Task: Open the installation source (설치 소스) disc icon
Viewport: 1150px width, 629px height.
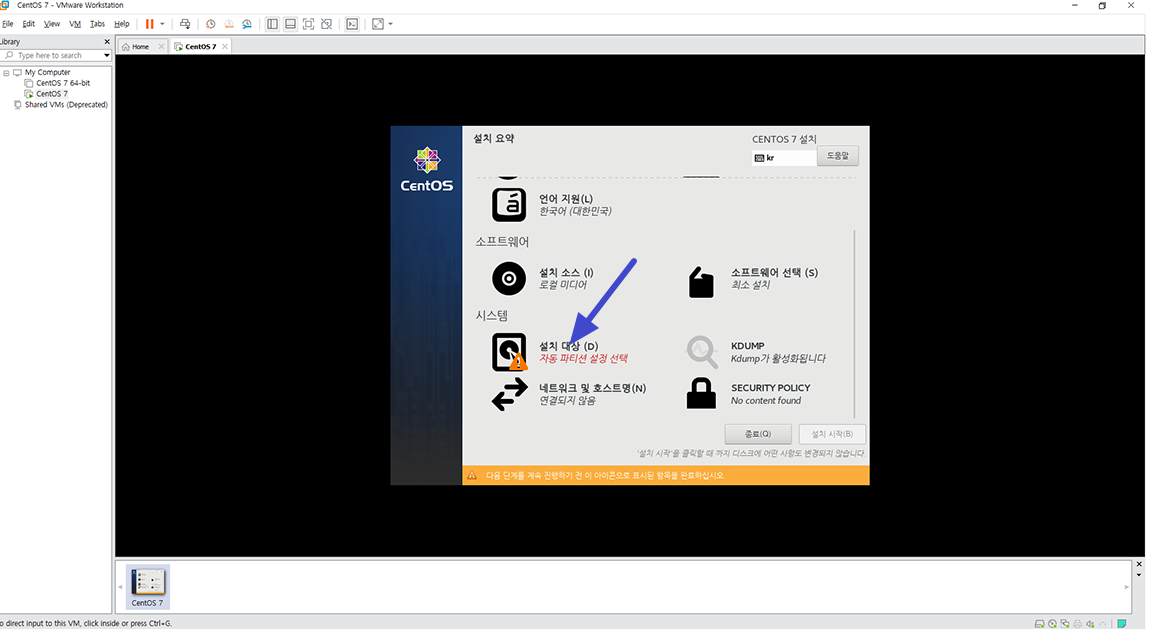Action: click(x=509, y=279)
